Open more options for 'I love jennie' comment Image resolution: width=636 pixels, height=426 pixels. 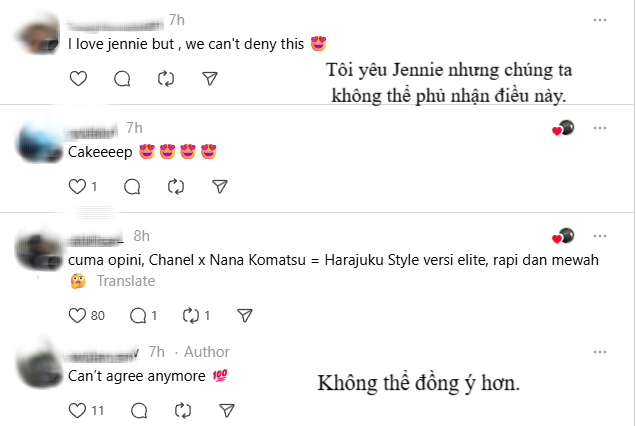(599, 20)
